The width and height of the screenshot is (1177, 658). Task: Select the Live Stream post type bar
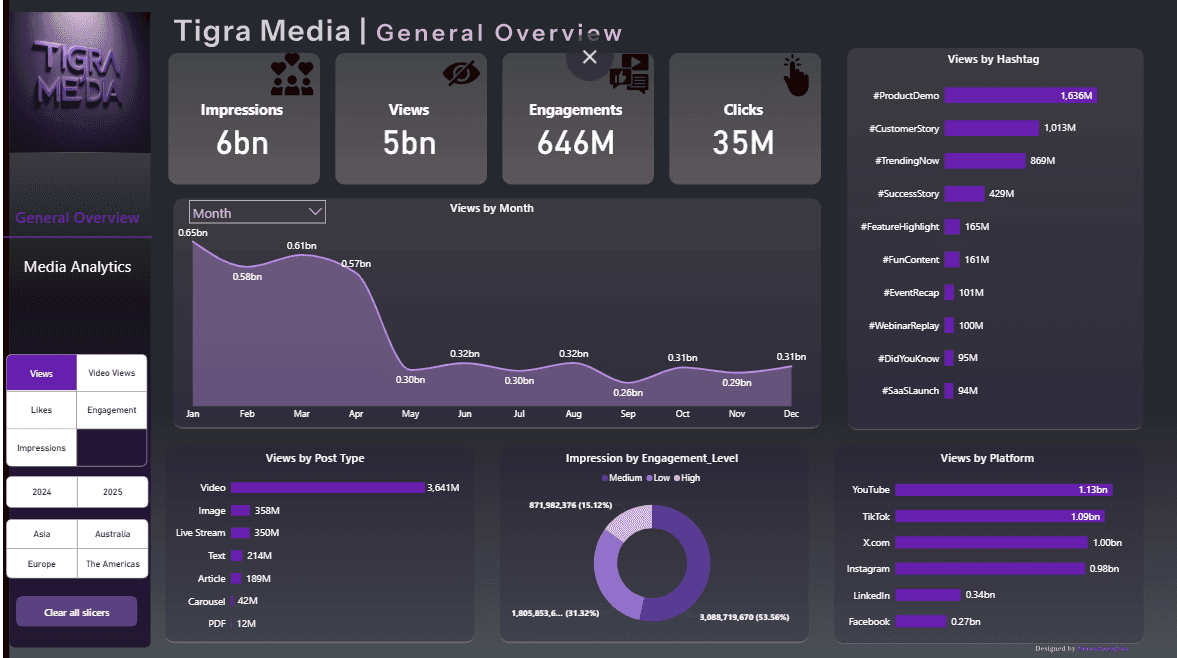point(240,533)
